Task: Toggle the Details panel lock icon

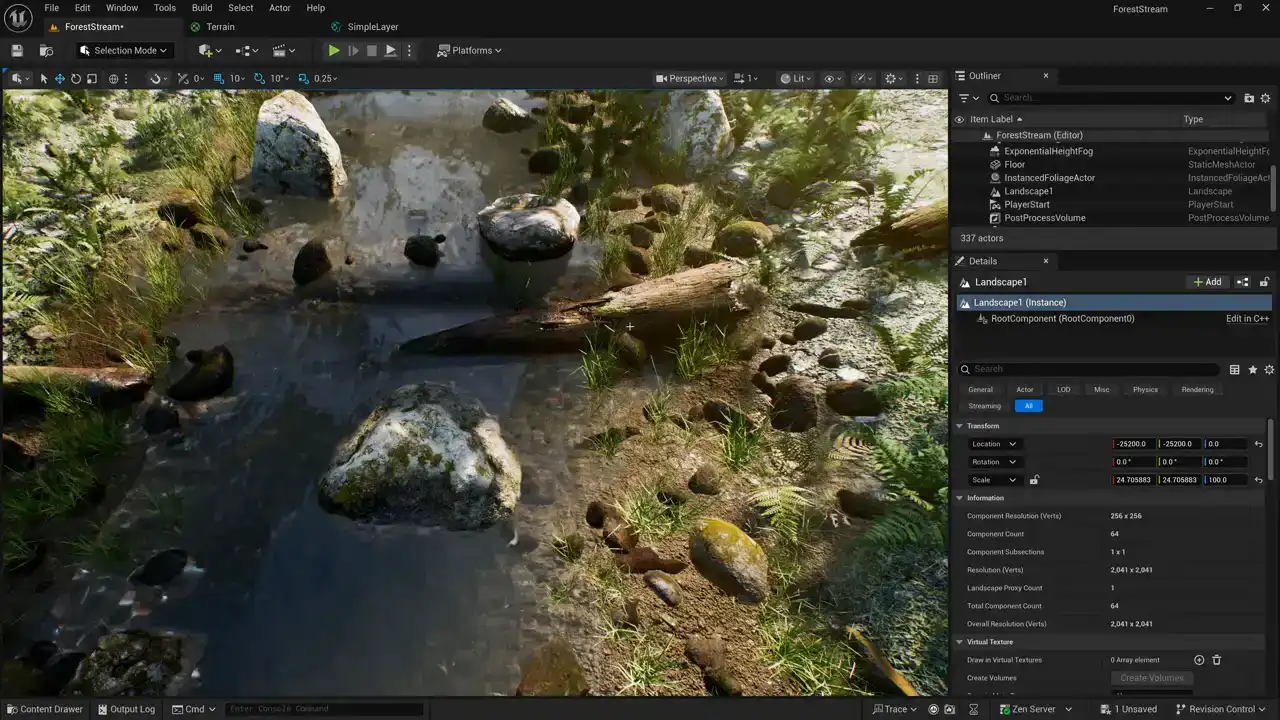Action: tap(1264, 282)
